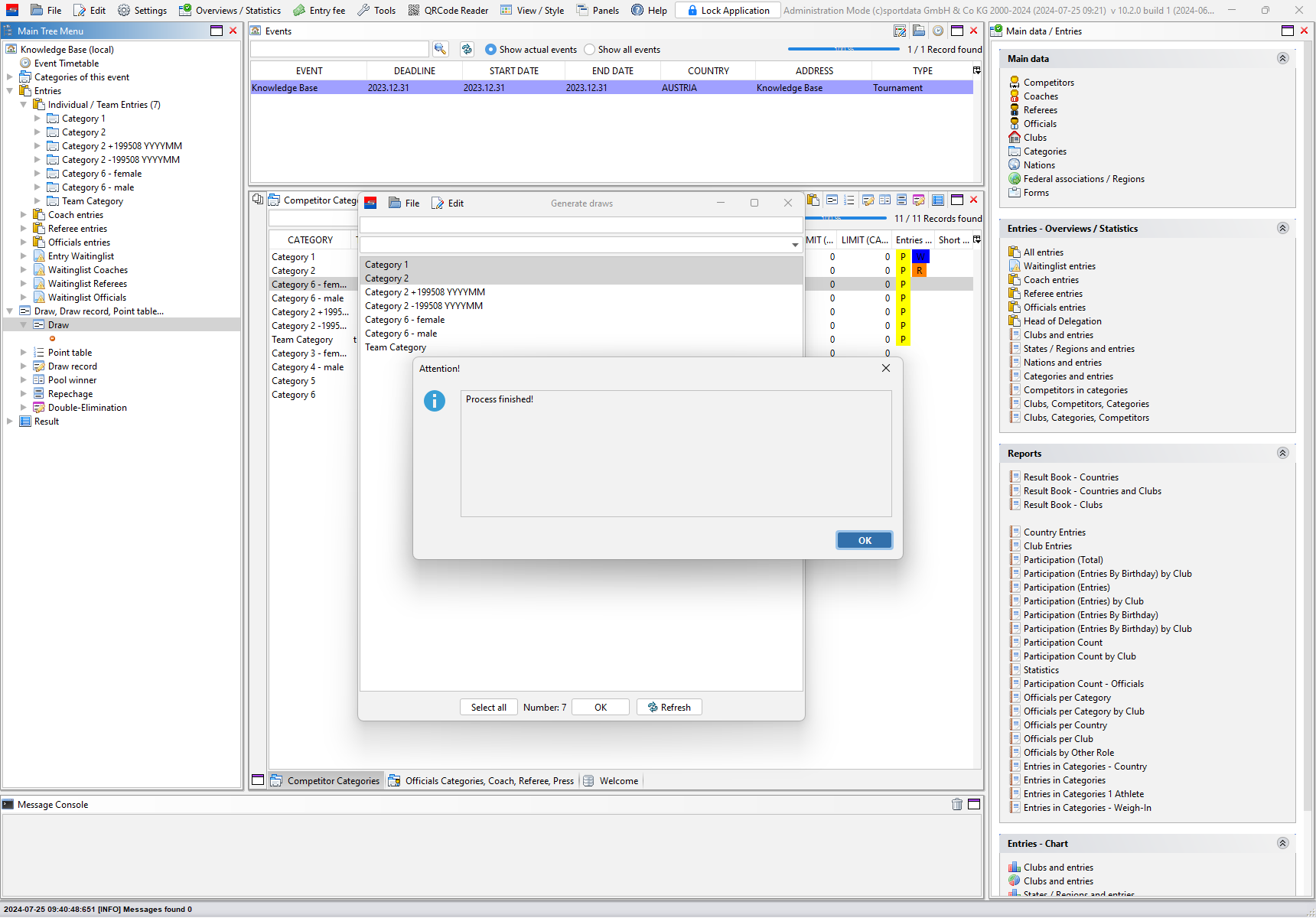This screenshot has height=918, width=1316.
Task: Open dropdown in Generate draws dialog
Action: coord(795,245)
